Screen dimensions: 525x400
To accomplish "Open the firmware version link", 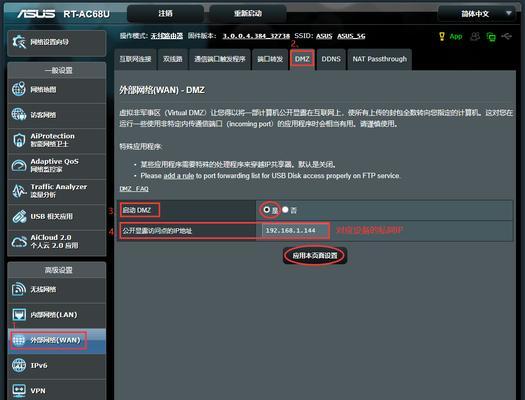I will (x=256, y=36).
